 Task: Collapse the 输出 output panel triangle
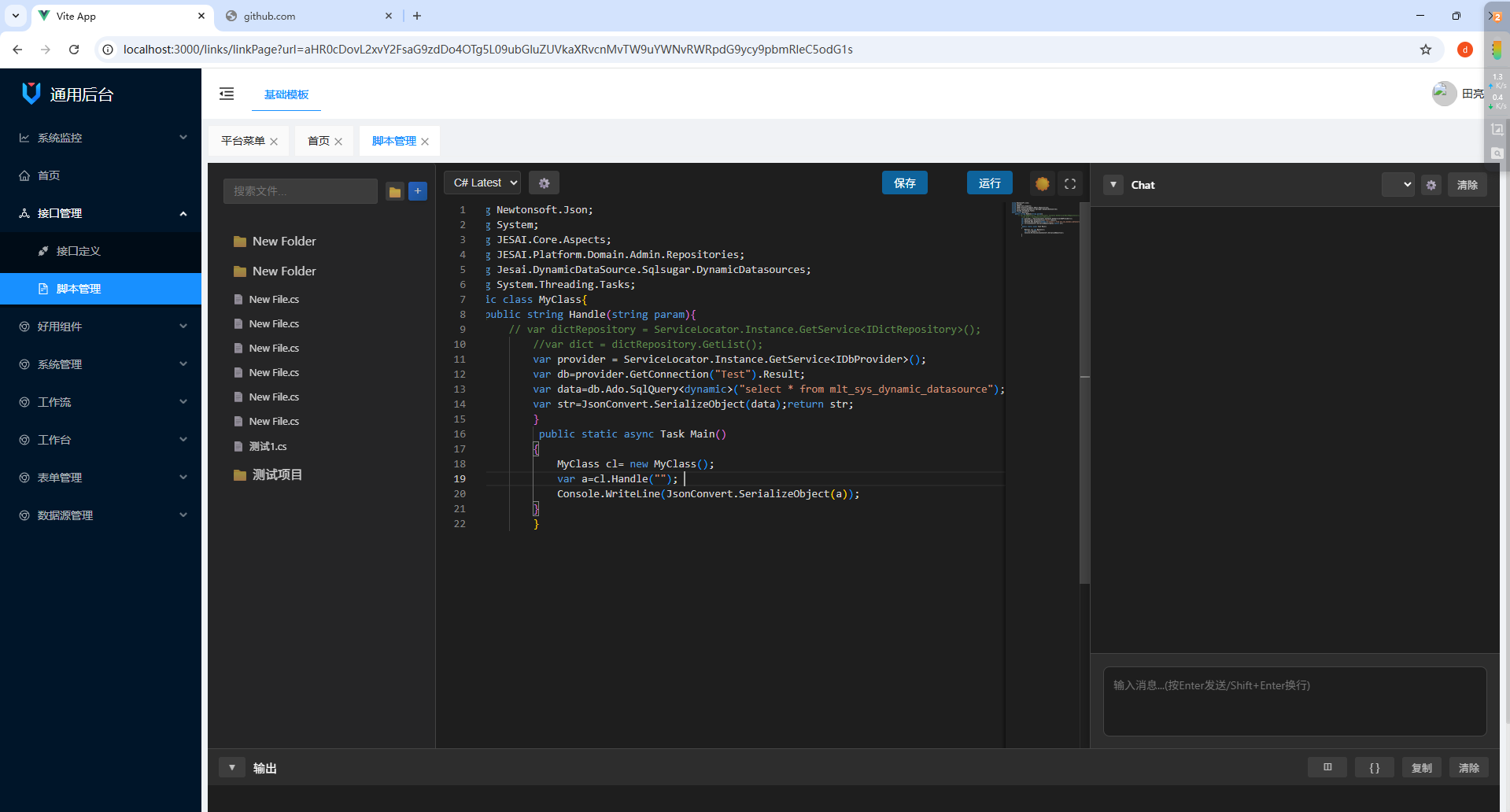point(232,767)
